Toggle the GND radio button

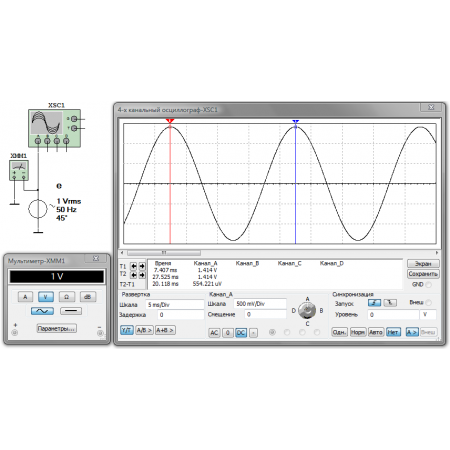[x=428, y=285]
